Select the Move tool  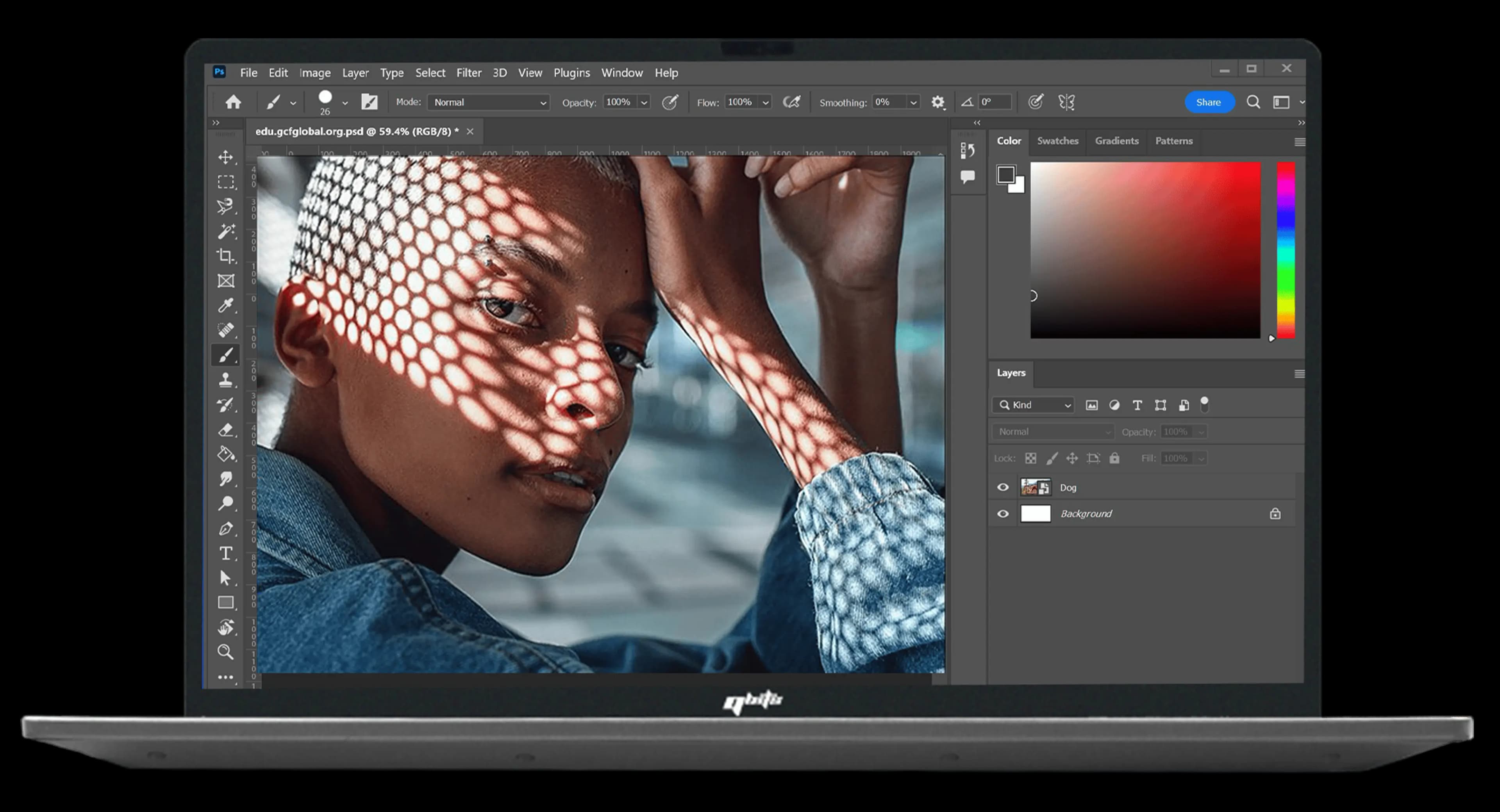coord(225,157)
